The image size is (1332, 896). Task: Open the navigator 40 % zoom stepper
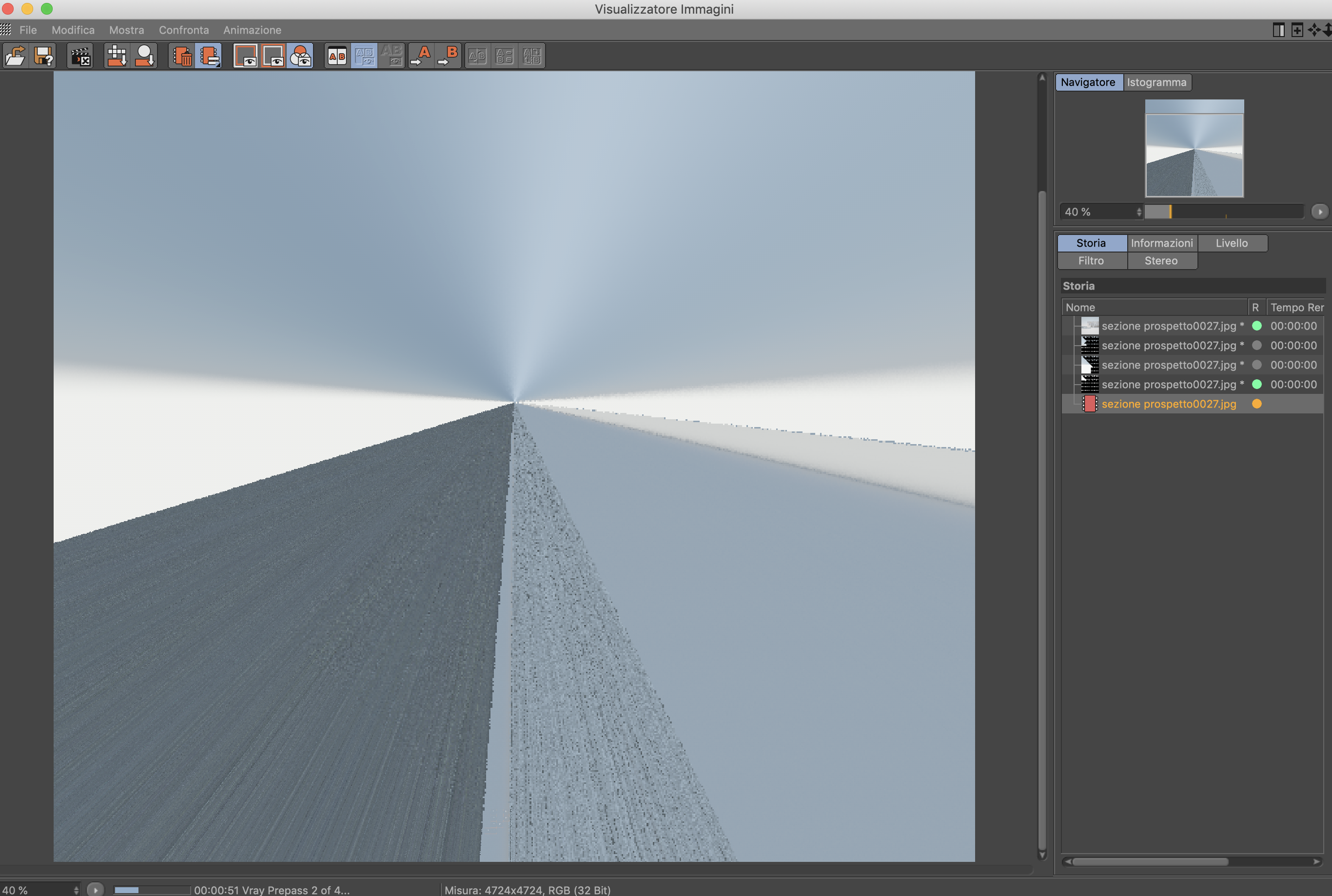pyautogui.click(x=1139, y=212)
